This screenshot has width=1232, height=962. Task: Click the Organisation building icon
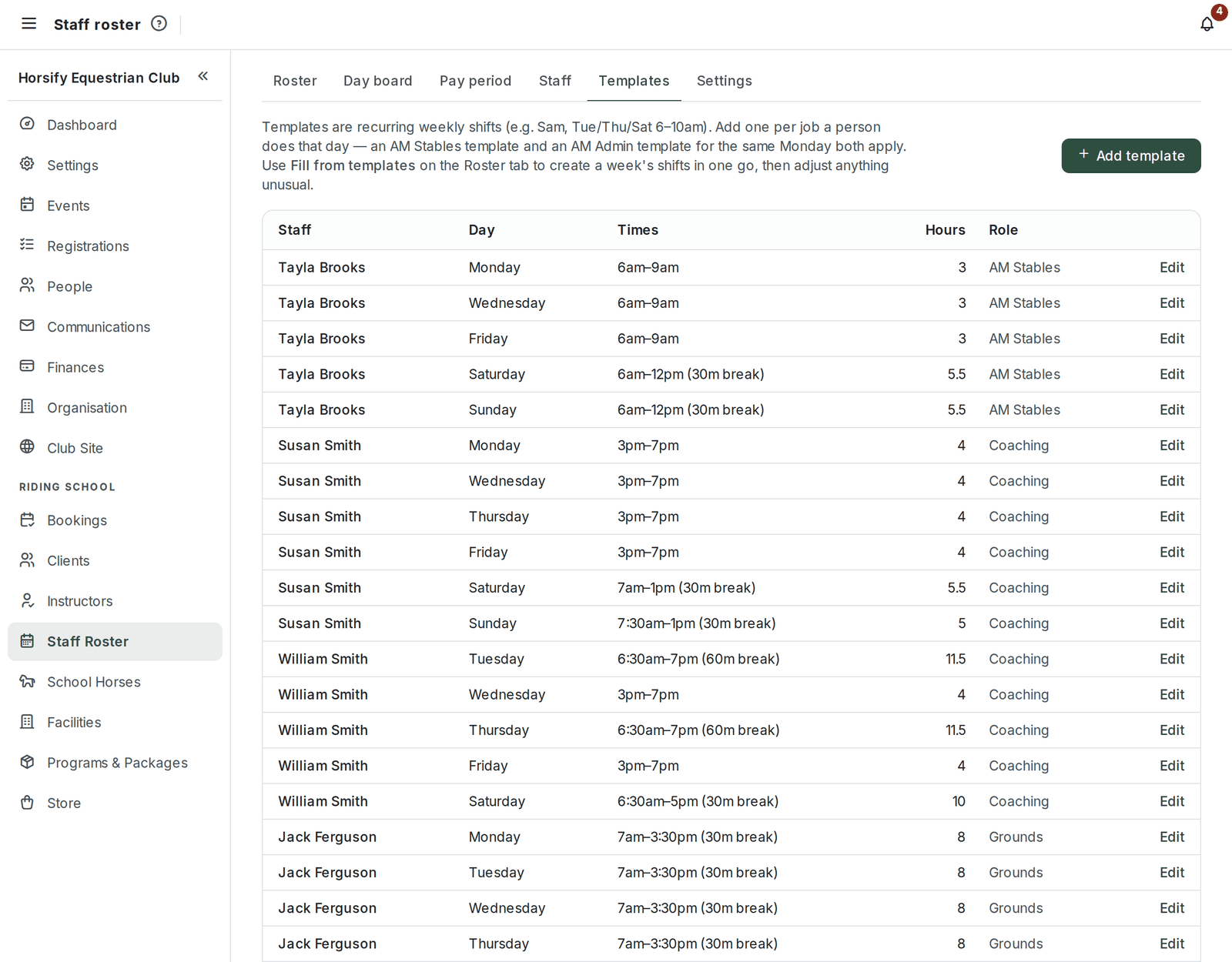[x=27, y=406]
